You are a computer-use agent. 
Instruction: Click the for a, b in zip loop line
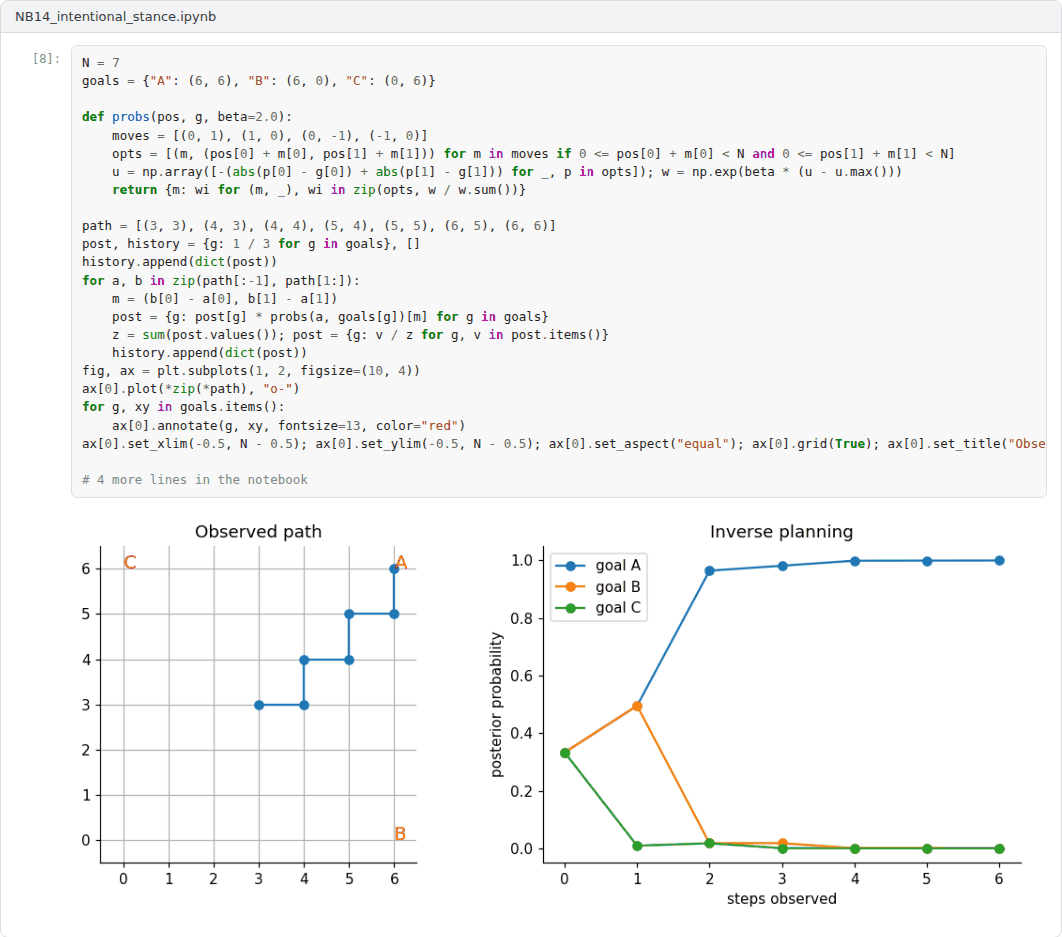221,280
